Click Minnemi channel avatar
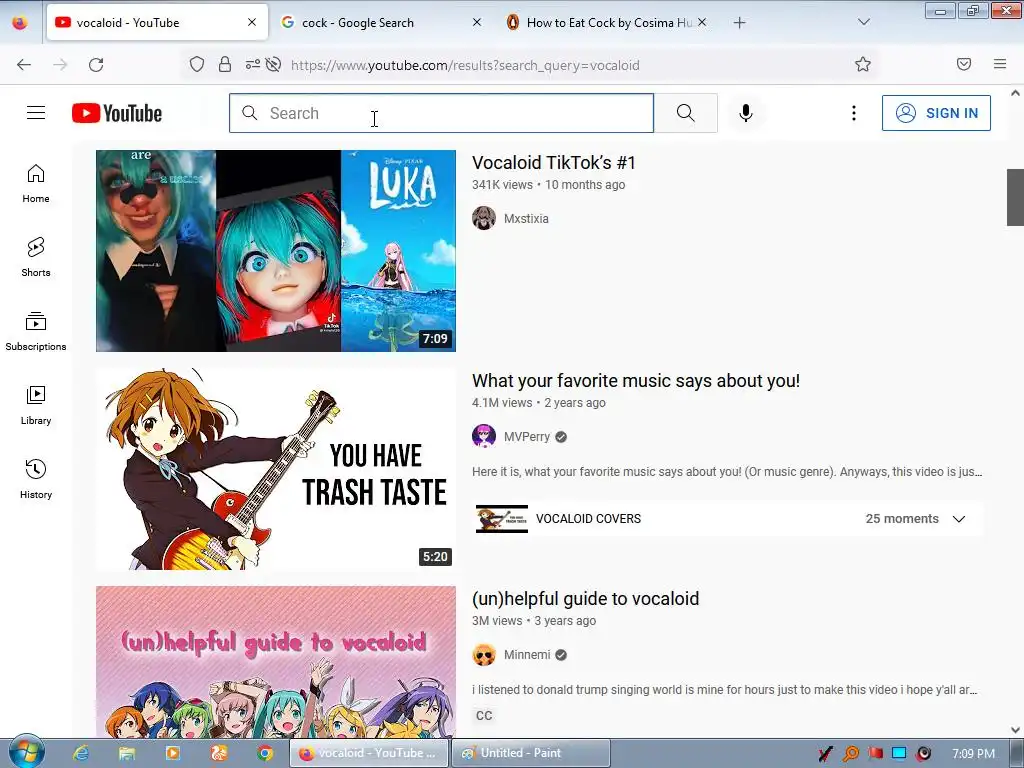The image size is (1024, 768). tap(484, 654)
